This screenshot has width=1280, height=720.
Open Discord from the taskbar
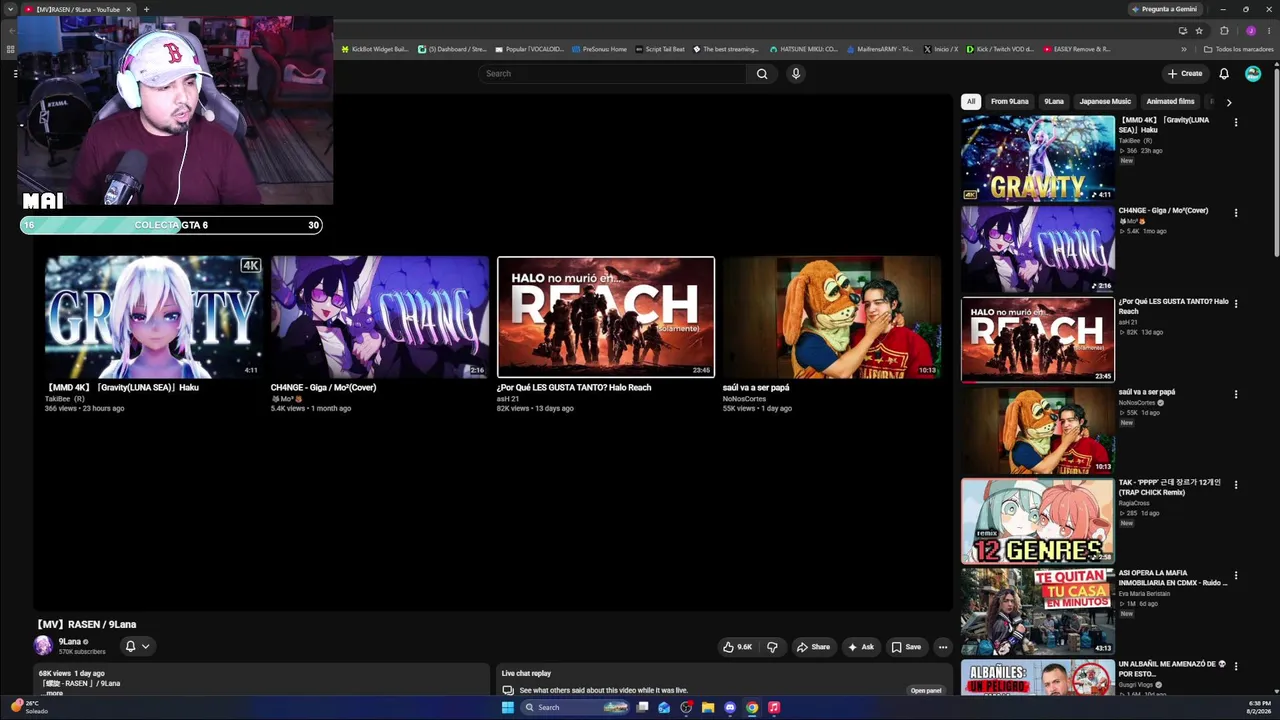coord(730,707)
